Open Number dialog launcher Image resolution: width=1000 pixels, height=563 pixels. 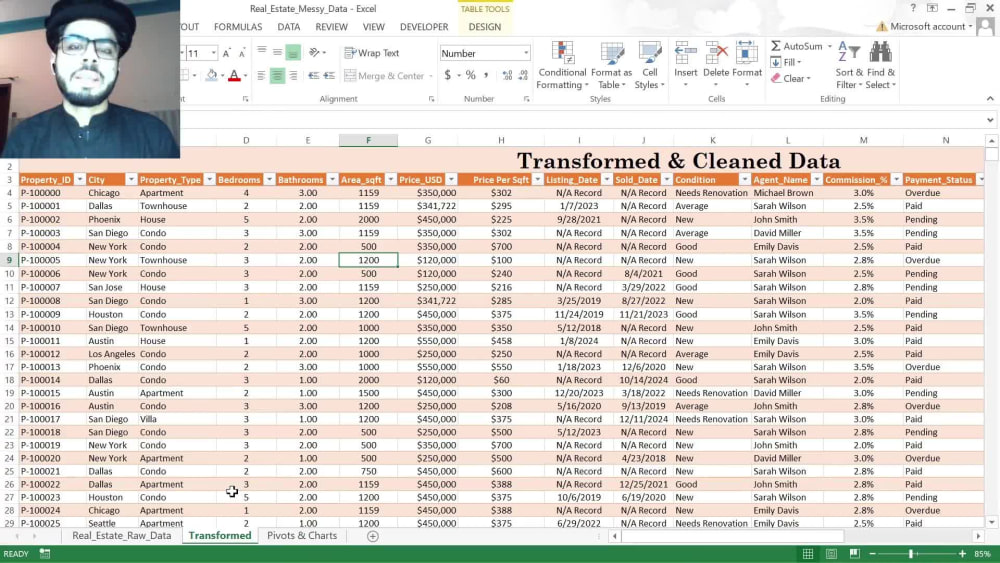(x=527, y=99)
